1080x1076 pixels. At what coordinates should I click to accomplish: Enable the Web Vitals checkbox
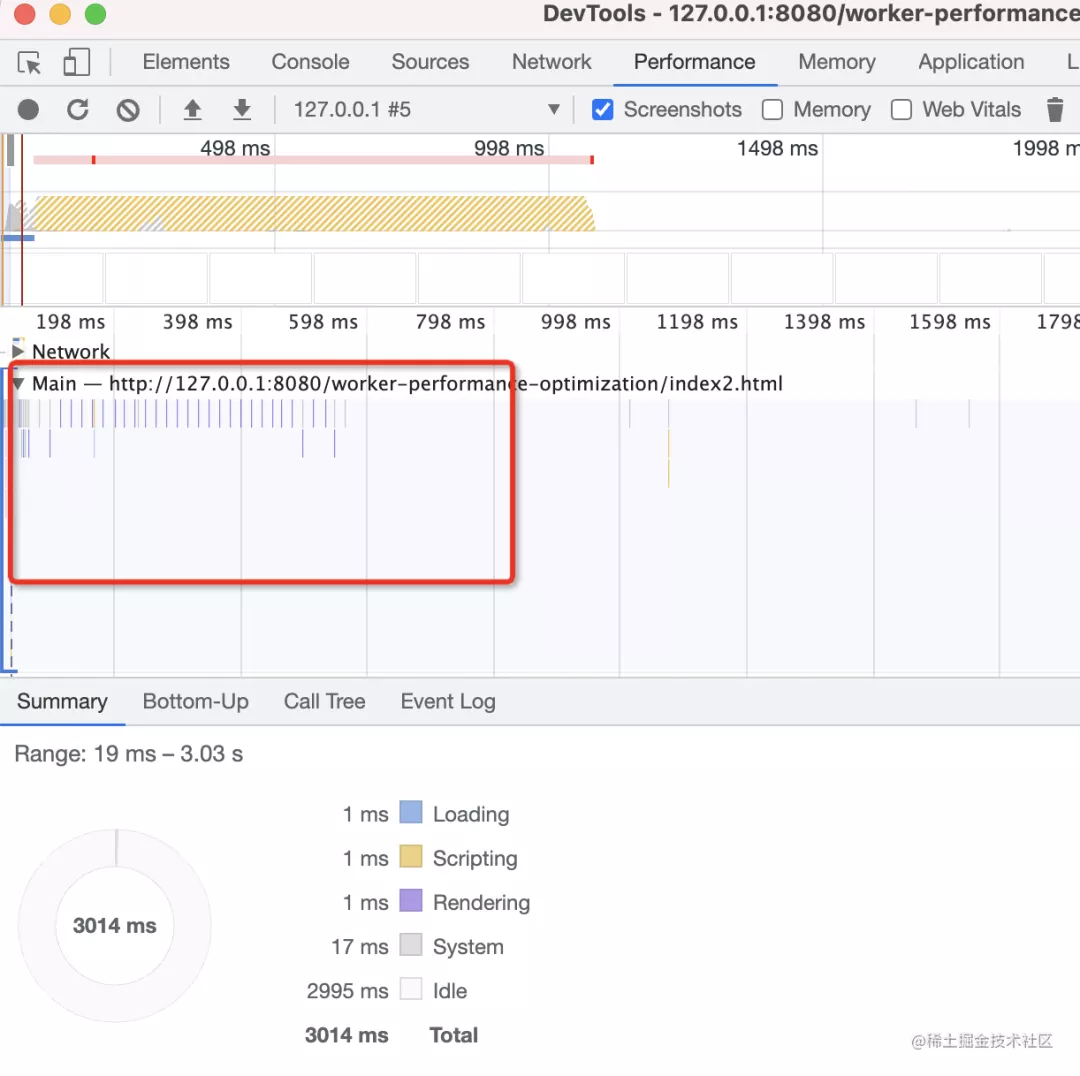901,110
